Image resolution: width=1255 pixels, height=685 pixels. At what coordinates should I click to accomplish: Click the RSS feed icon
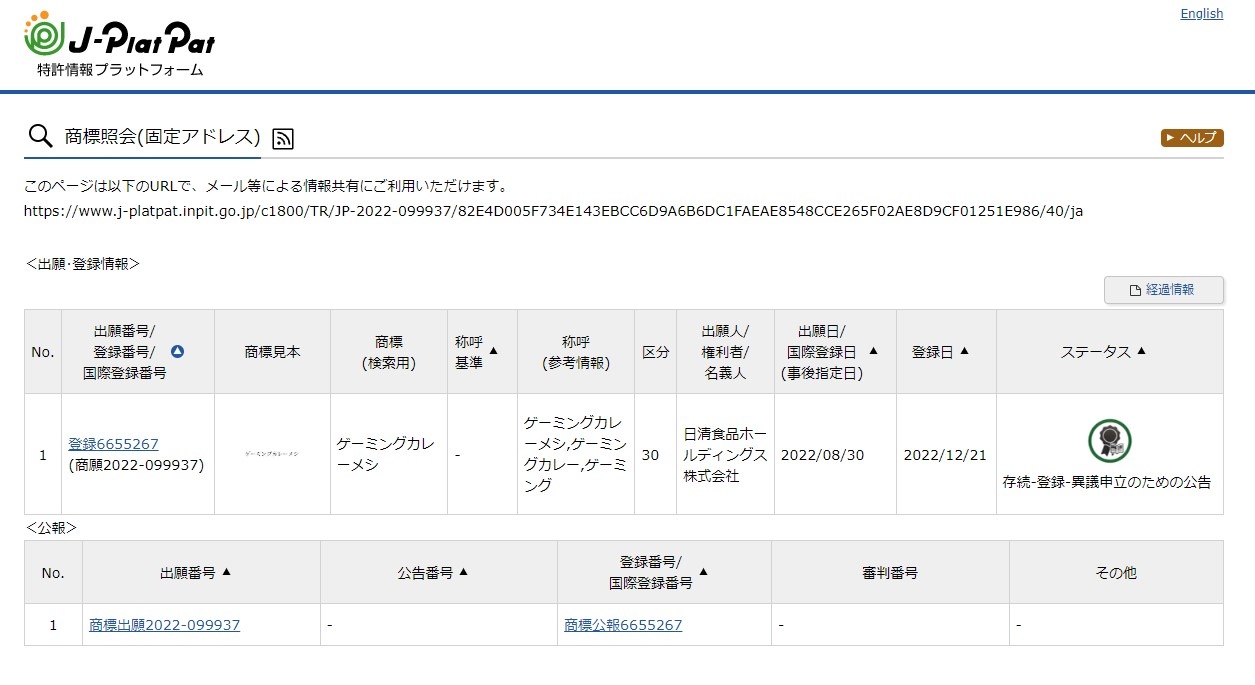pos(283,138)
